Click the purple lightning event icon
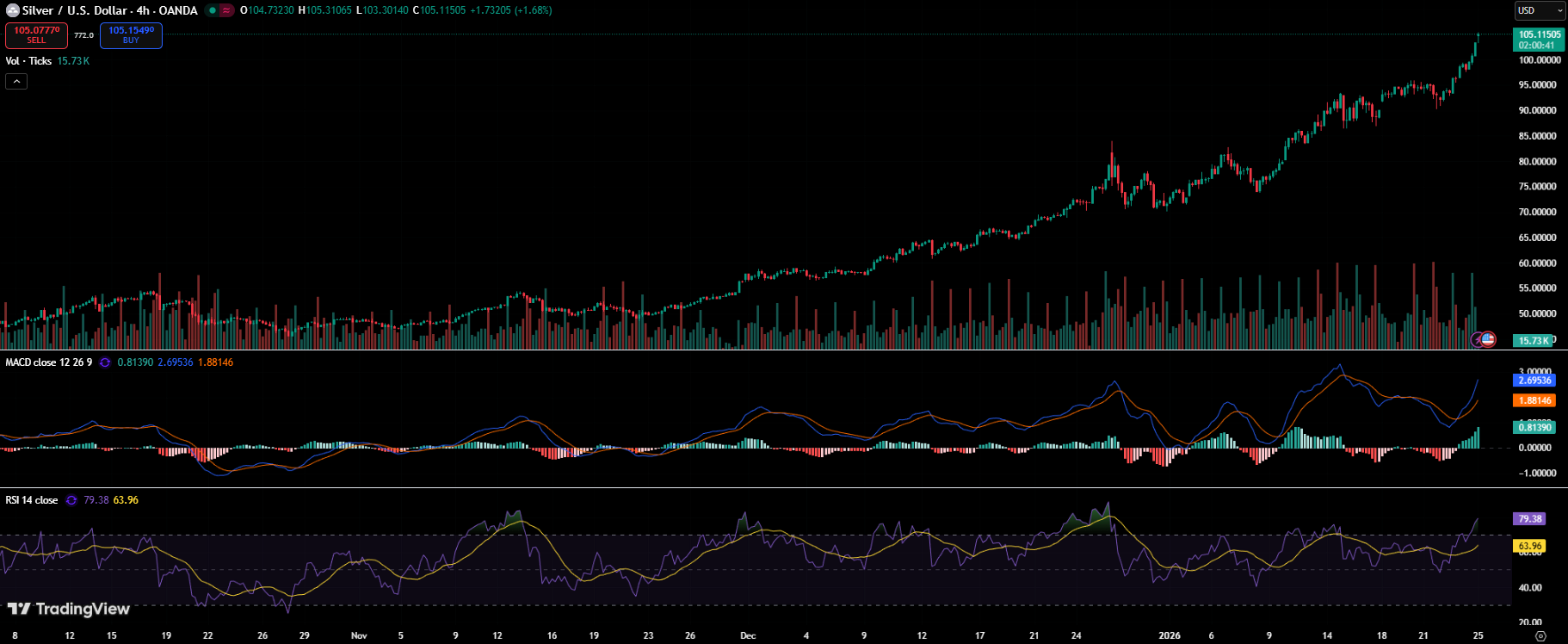Image resolution: width=1568 pixels, height=644 pixels. click(1477, 339)
